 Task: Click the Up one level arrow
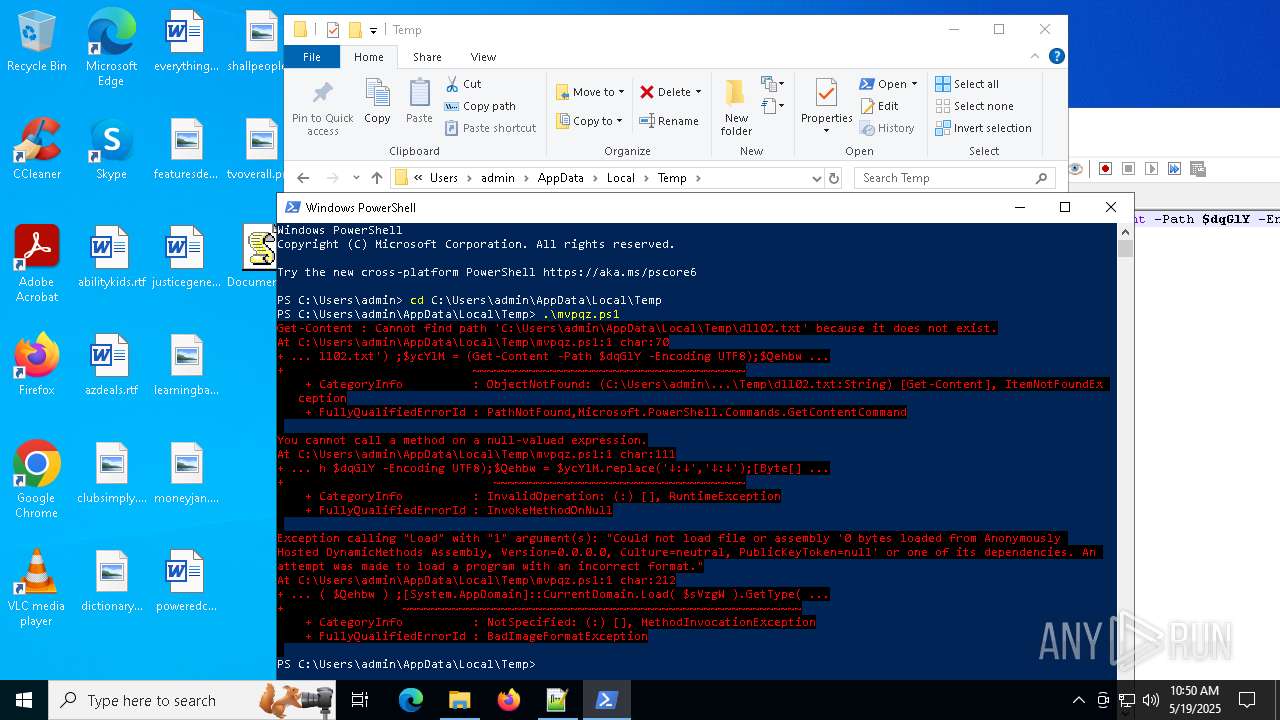[x=376, y=178]
